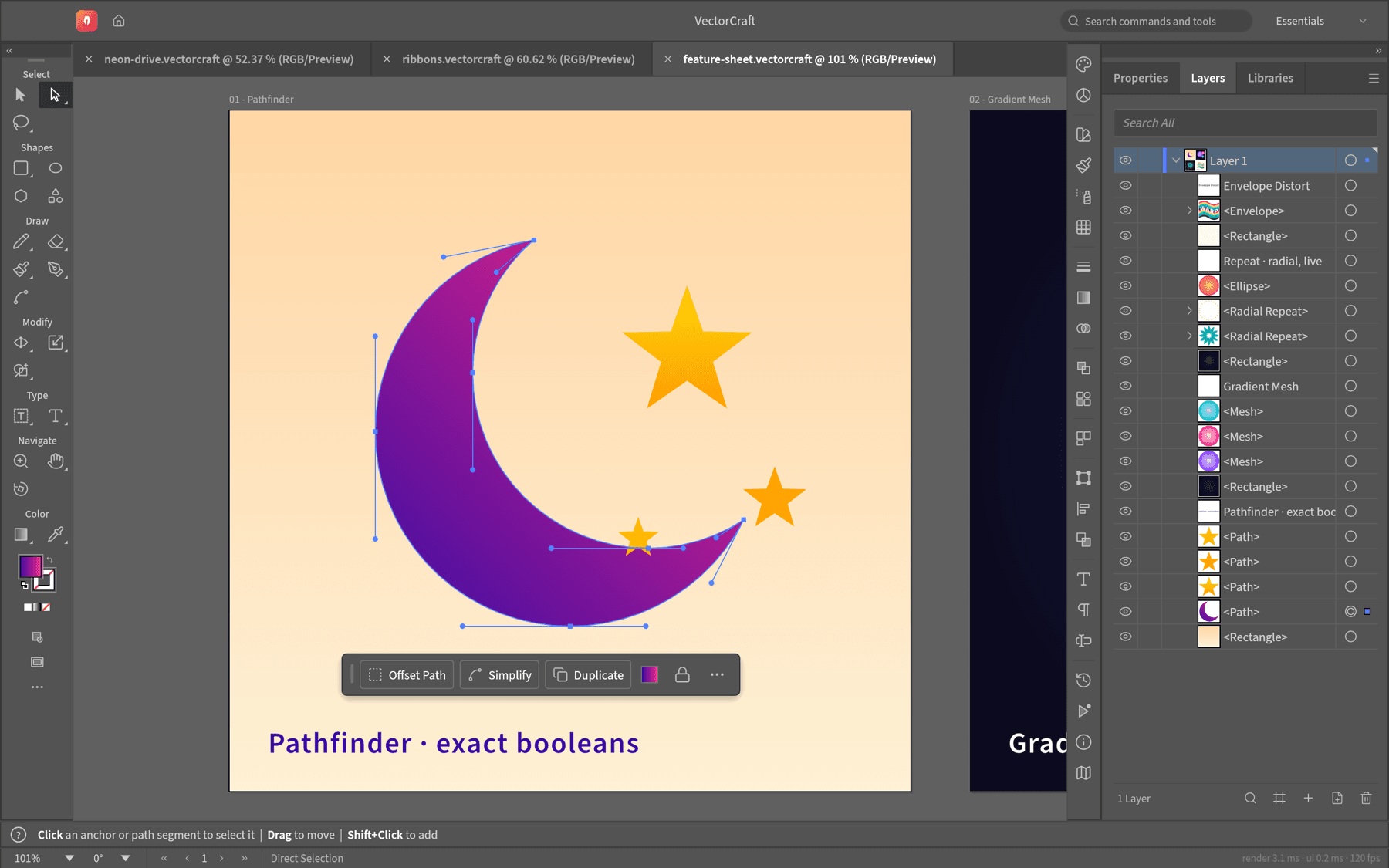Click the purple fill color swatch

(x=29, y=566)
